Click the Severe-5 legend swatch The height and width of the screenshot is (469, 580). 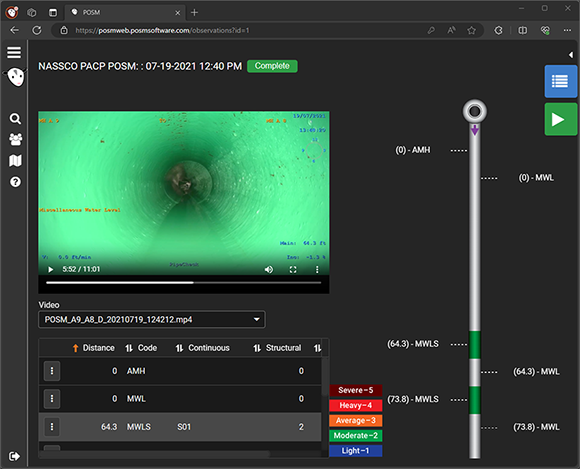(355, 390)
